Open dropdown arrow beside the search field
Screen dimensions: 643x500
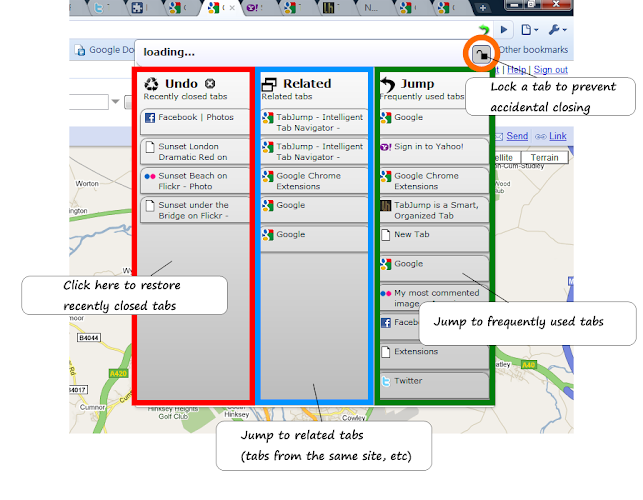point(116,101)
